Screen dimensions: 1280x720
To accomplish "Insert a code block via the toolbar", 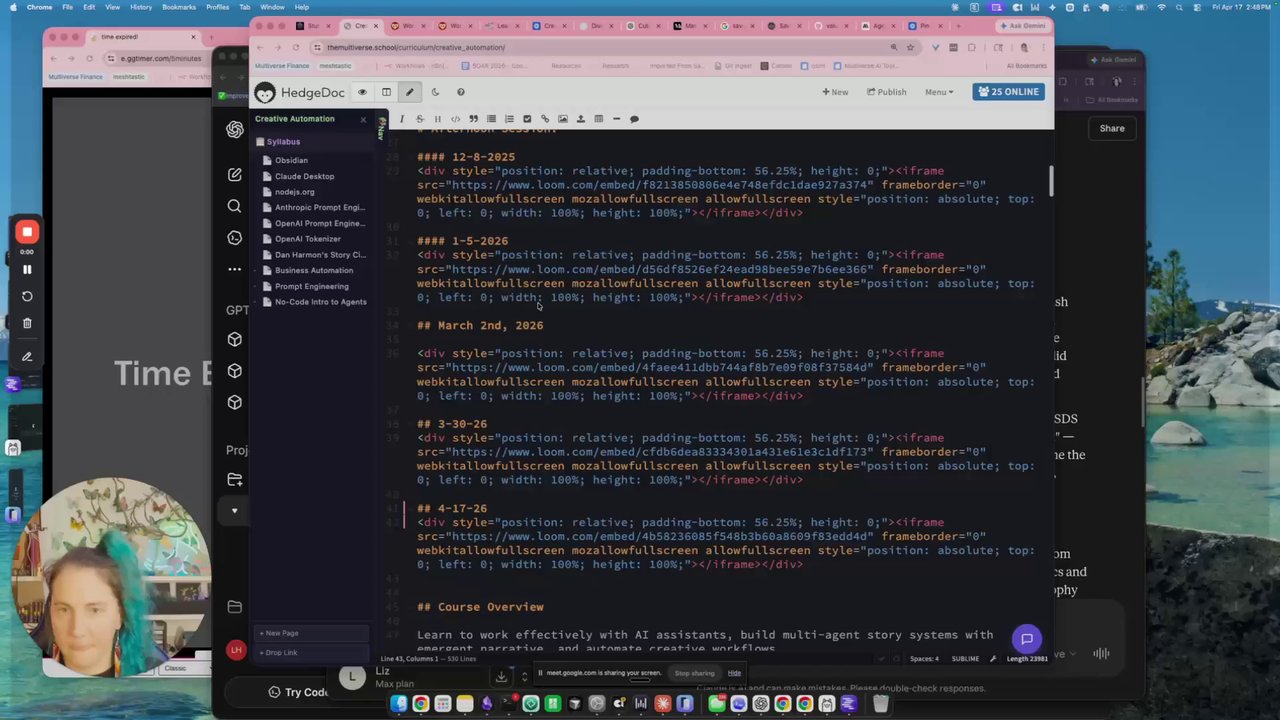I will point(455,119).
